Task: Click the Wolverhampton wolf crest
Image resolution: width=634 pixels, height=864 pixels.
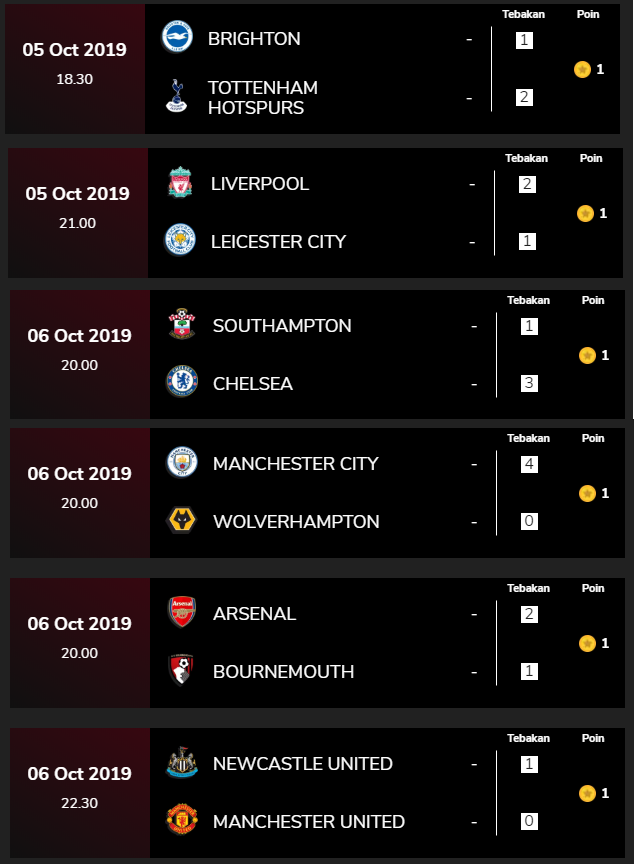Action: click(182, 521)
